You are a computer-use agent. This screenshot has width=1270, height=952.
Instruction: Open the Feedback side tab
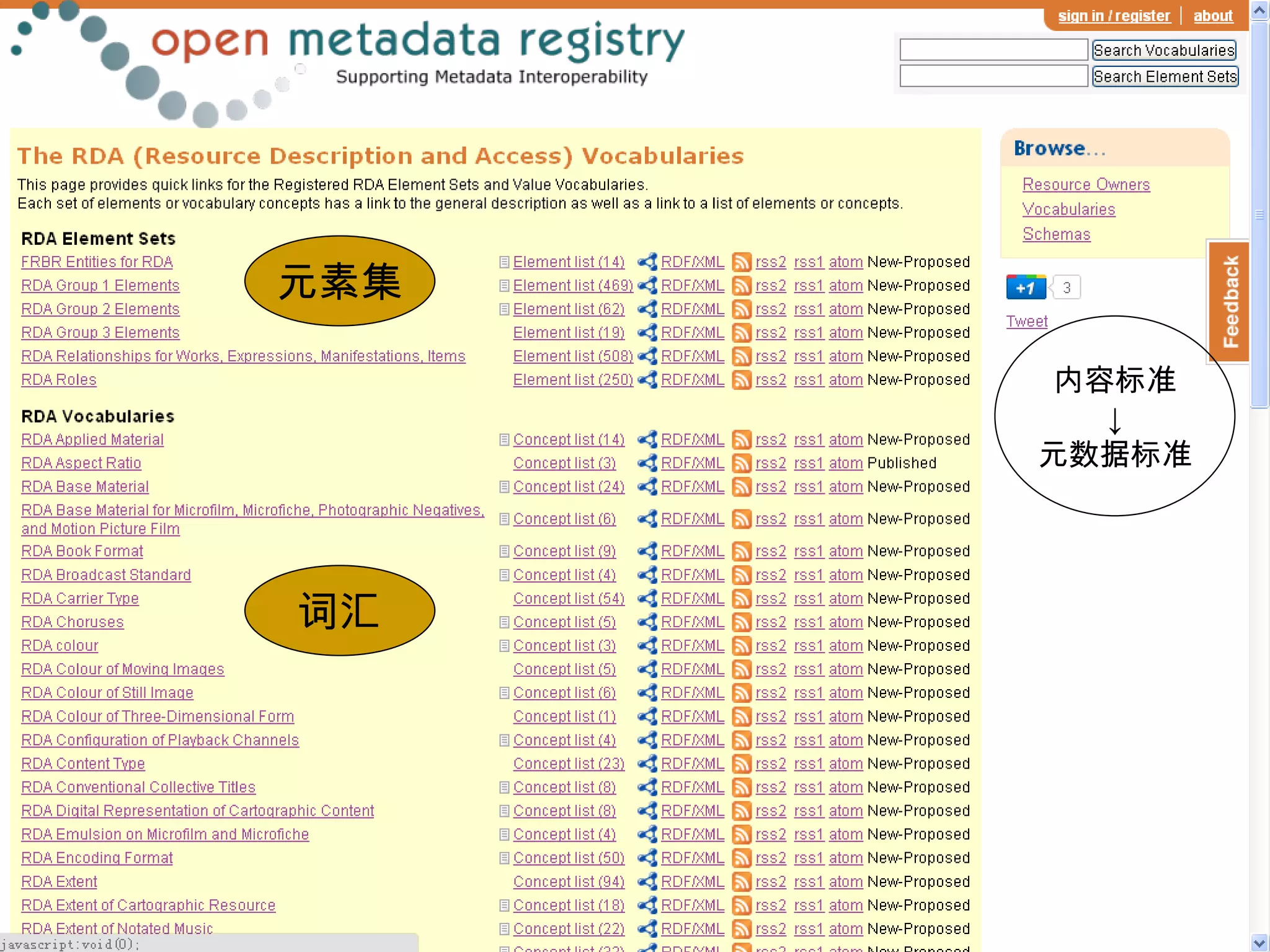[1229, 302]
